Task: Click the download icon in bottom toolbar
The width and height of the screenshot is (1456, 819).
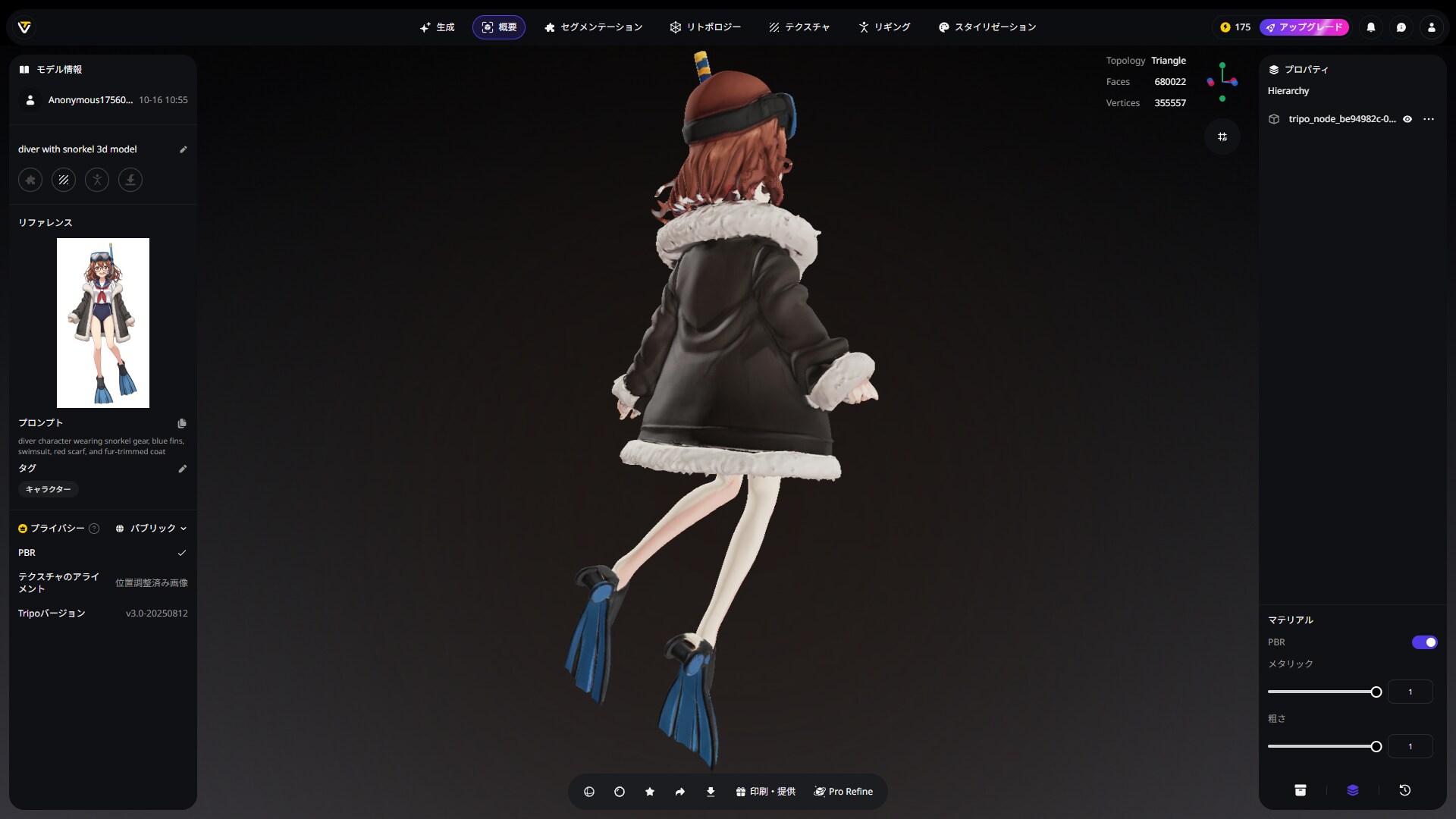Action: click(x=711, y=792)
